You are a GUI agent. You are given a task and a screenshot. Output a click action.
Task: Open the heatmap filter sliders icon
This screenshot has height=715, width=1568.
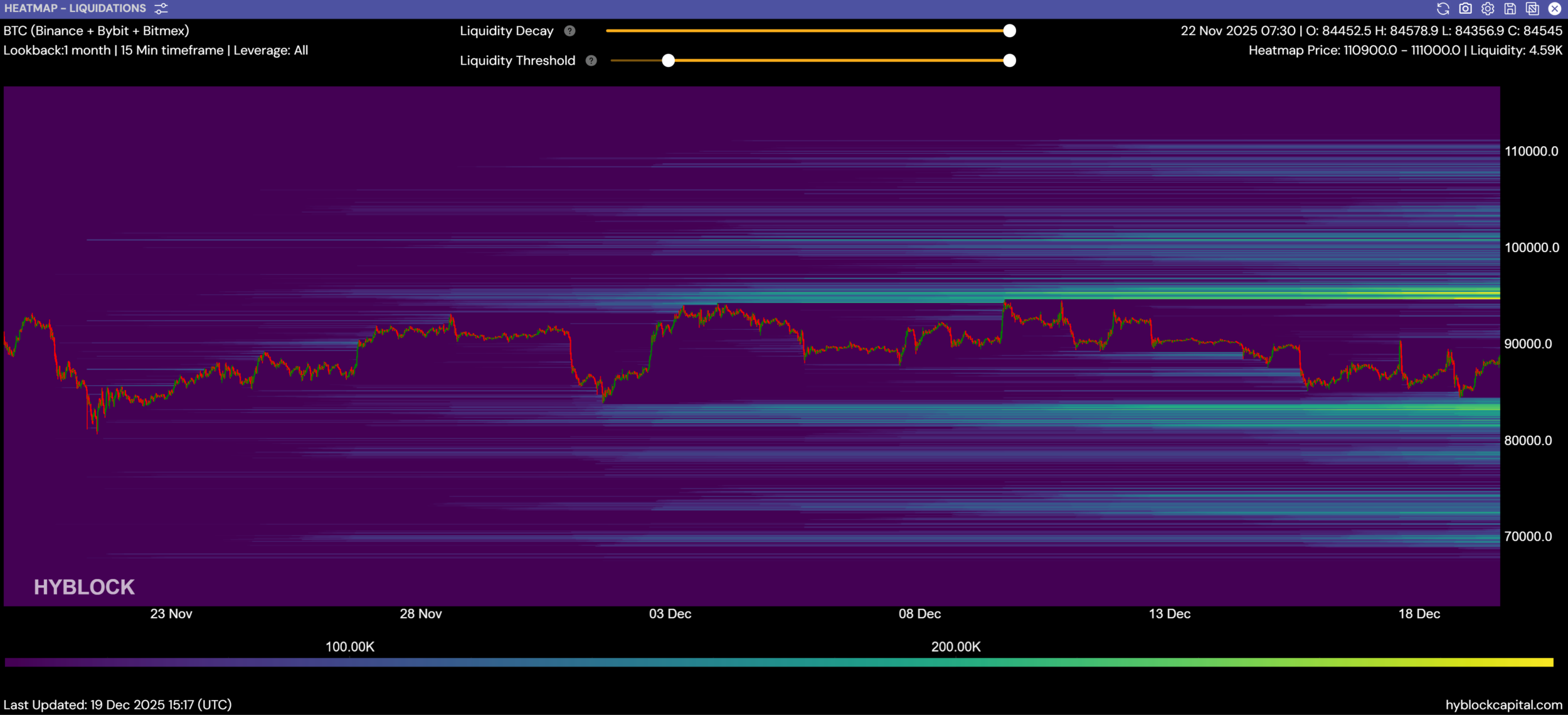click(x=161, y=9)
